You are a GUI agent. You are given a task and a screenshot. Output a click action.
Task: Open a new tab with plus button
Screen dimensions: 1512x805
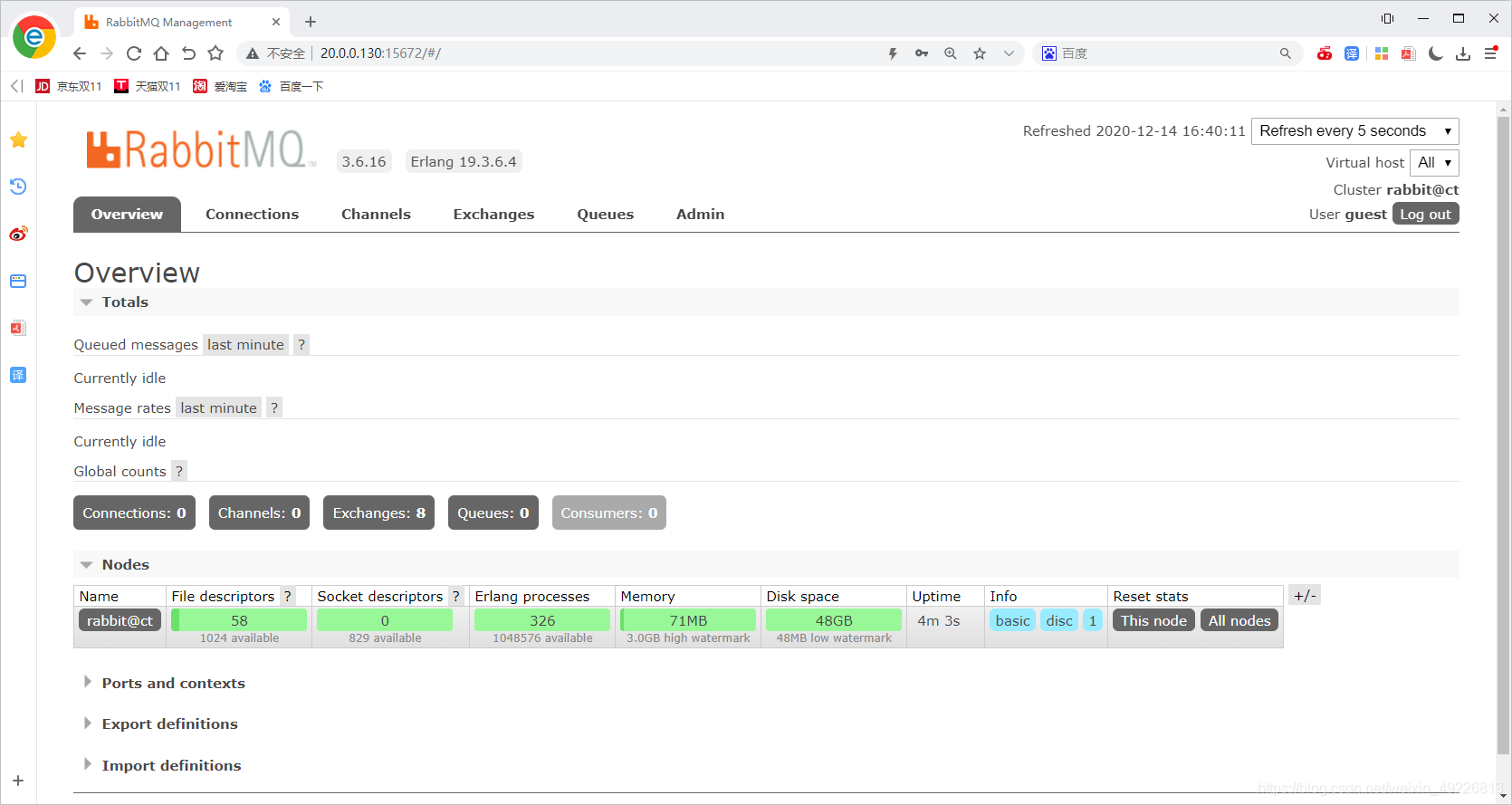311,22
